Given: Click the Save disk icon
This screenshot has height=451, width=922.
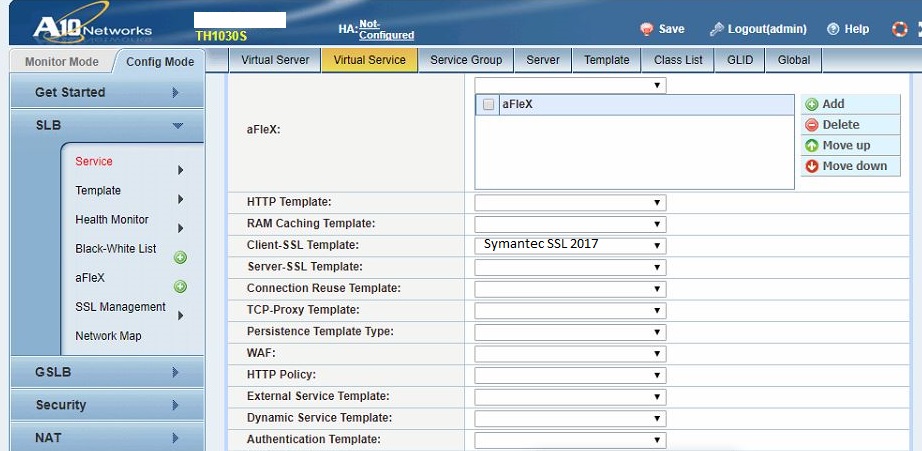Looking at the screenshot, I should 646,29.
